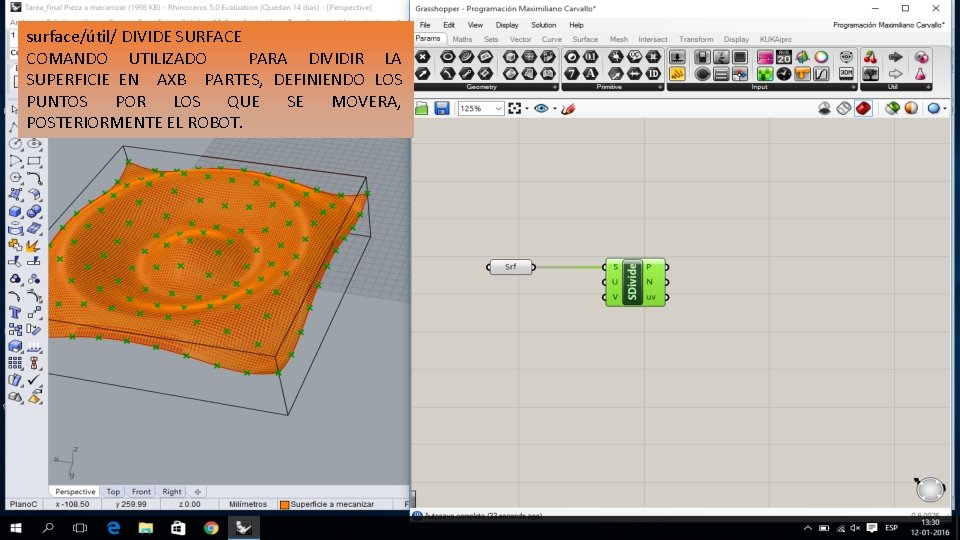Click the orange layer color swatch in Rhino
Image resolution: width=960 pixels, height=540 pixels.
[x=284, y=504]
